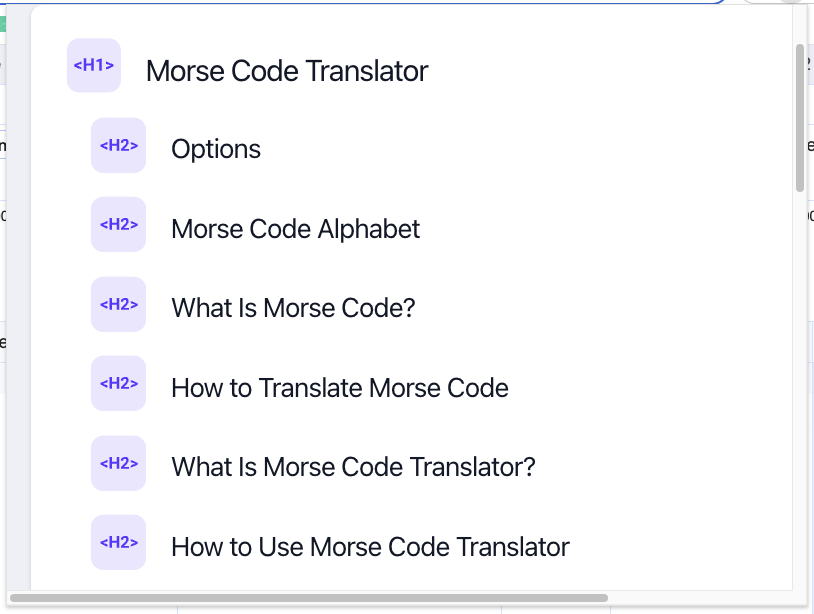Screen dimensions: 814x614
Task: Navigate to How to Translate Morse Code
Action: pyautogui.click(x=340, y=388)
